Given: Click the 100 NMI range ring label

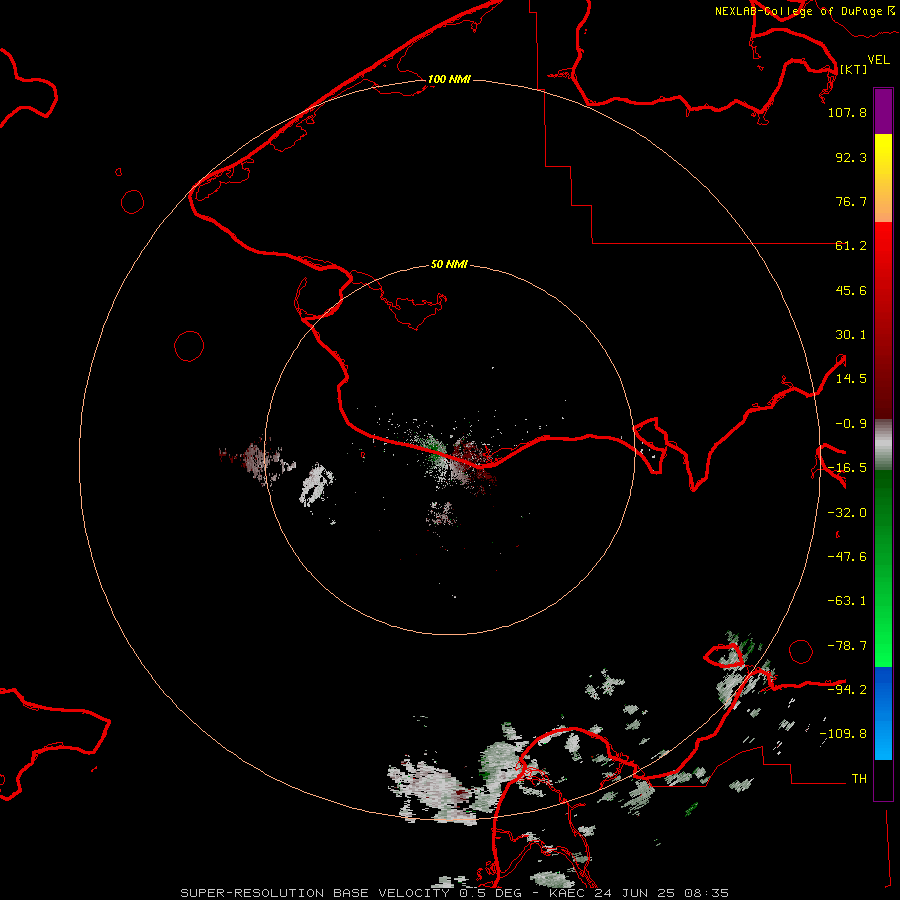Looking at the screenshot, I should pyautogui.click(x=449, y=79).
